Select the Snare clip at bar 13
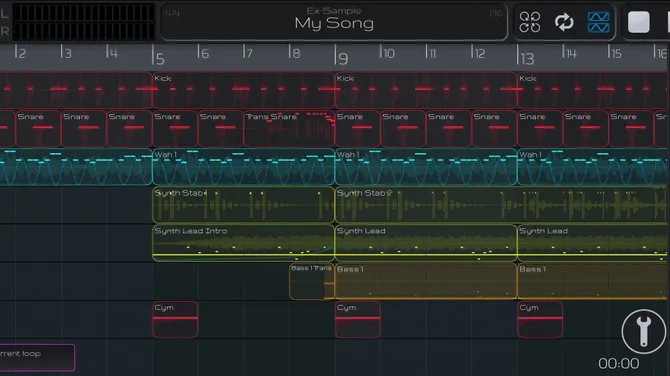 click(540, 128)
